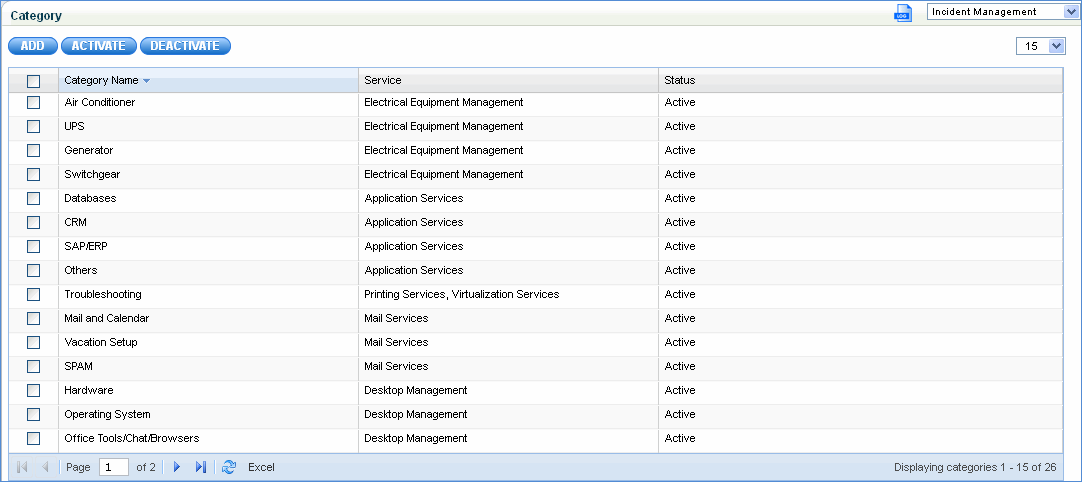Image resolution: width=1082 pixels, height=482 pixels.
Task: Click the DEACTIVATE button
Action: click(185, 46)
